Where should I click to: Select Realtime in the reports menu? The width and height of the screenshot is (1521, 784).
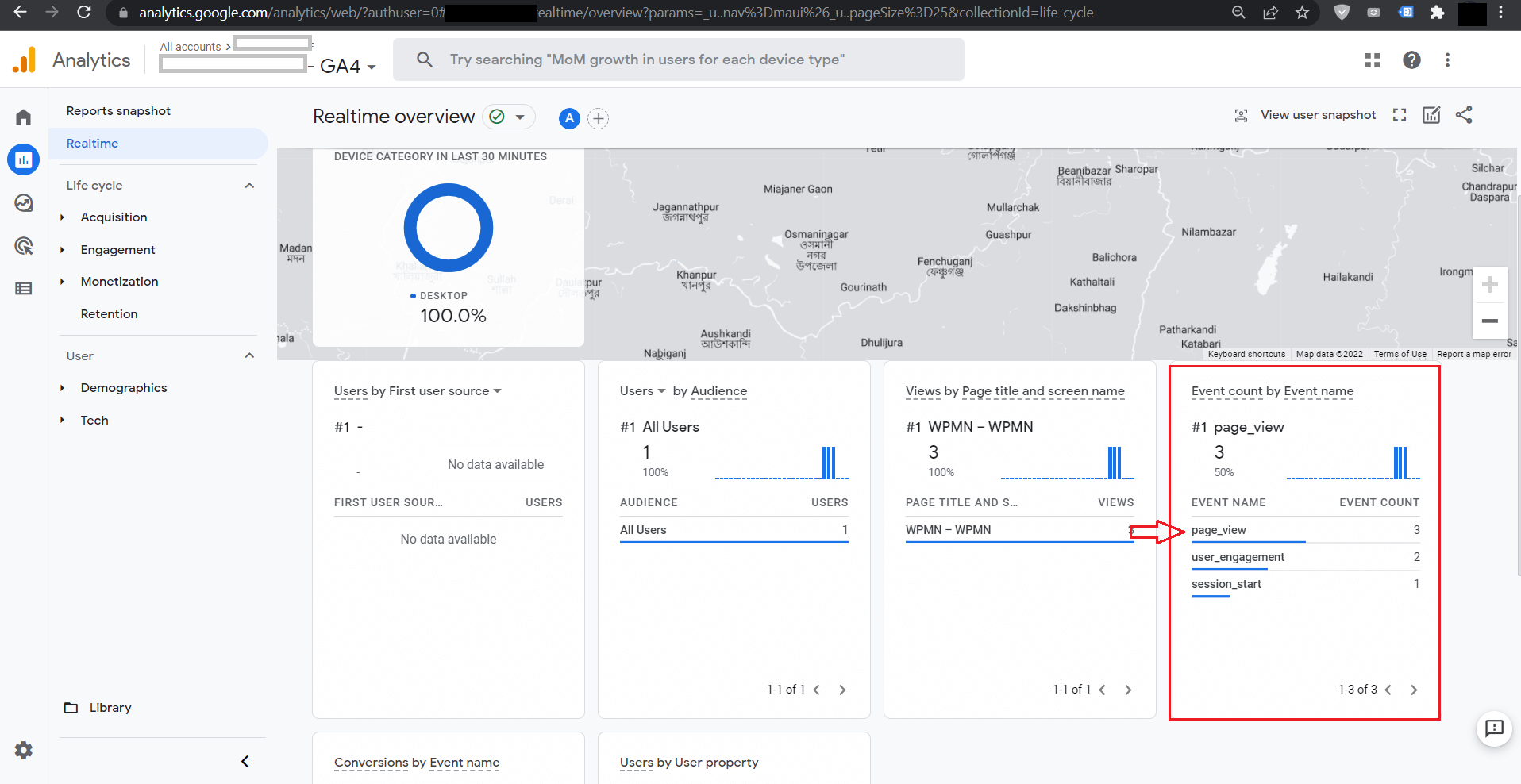tap(92, 144)
